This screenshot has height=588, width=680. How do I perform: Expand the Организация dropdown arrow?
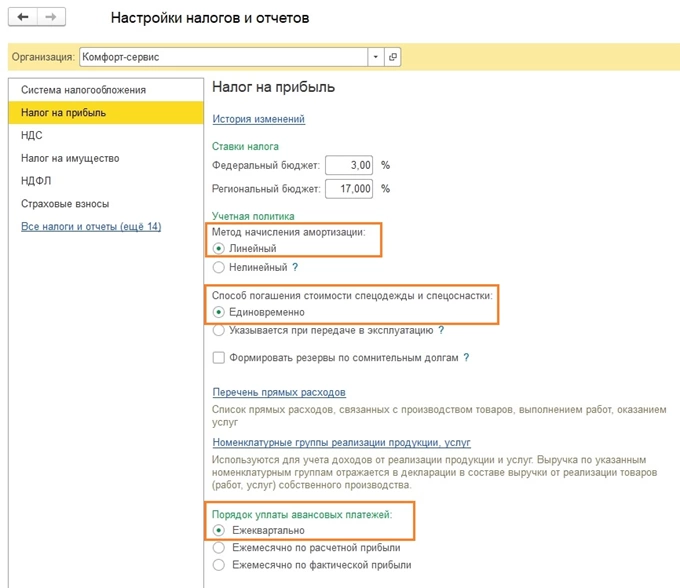[x=376, y=57]
